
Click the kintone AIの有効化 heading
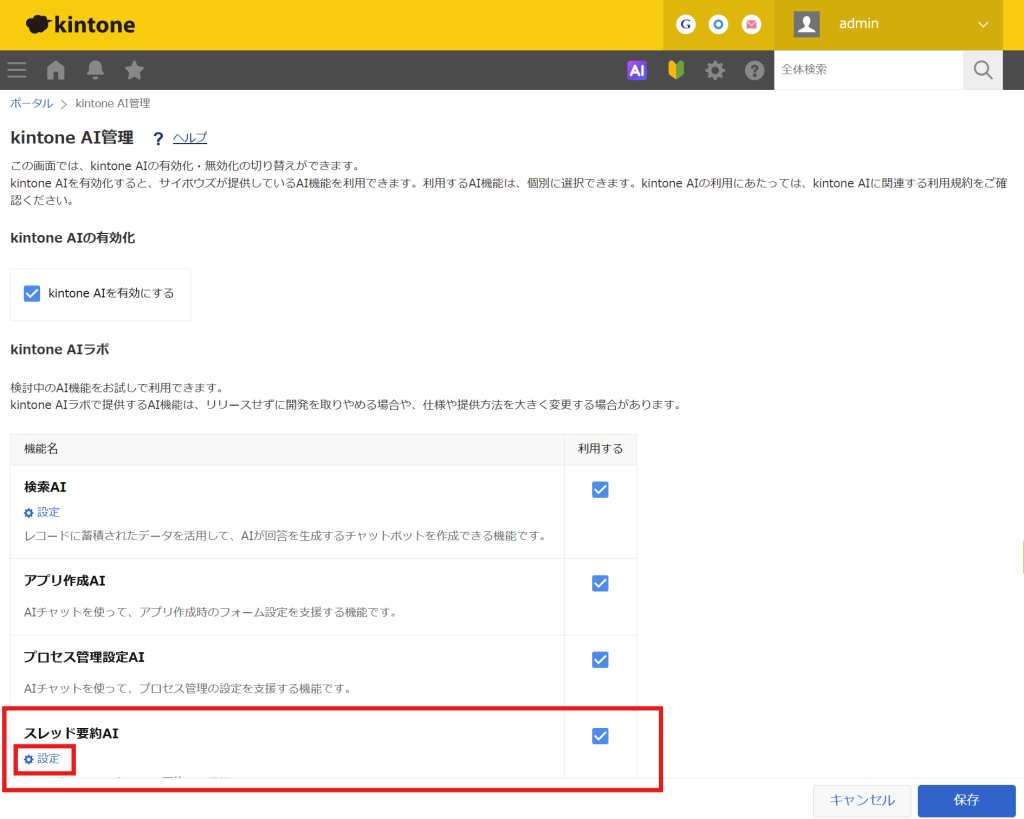[x=73, y=238]
